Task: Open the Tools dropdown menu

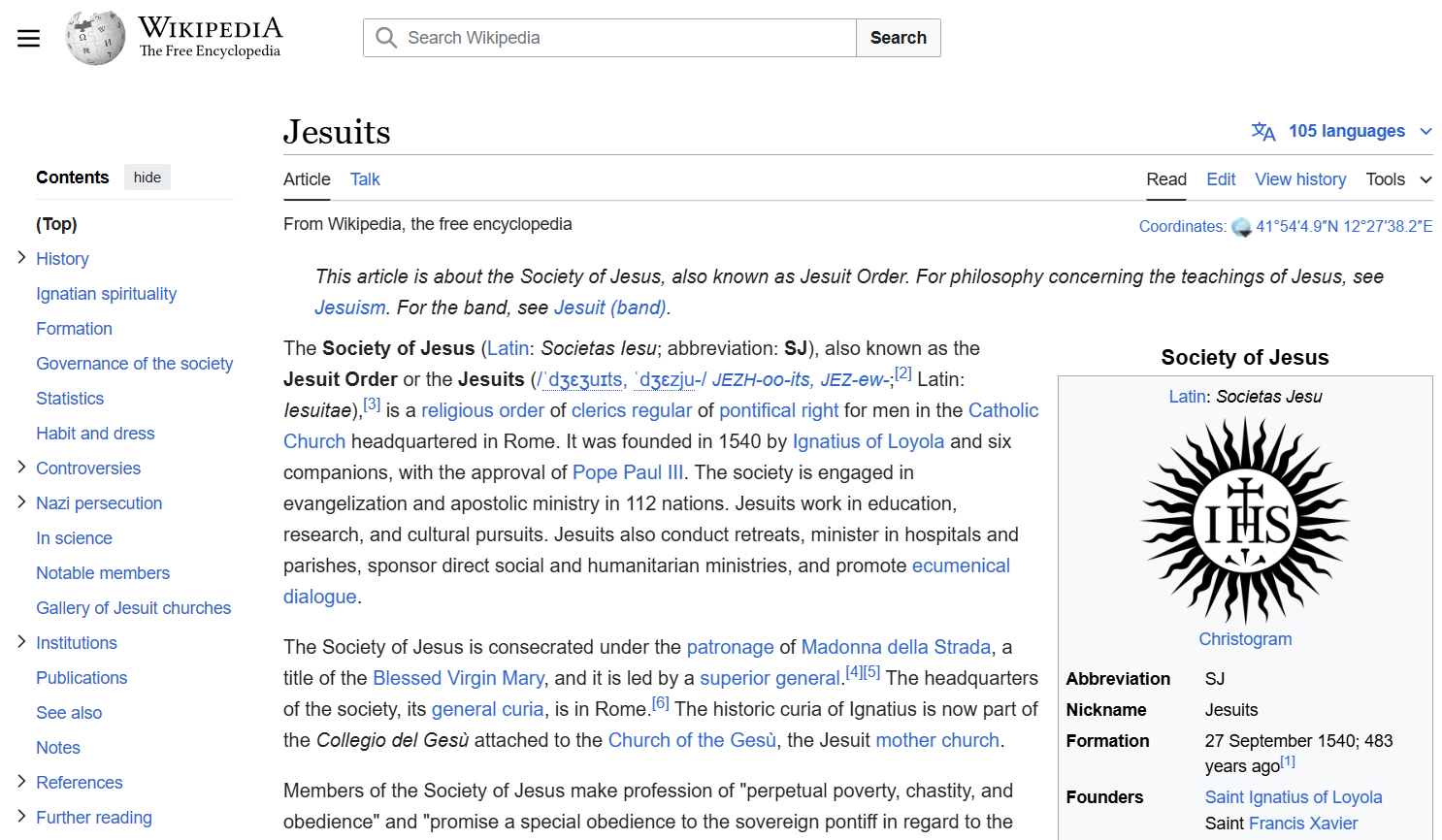Action: (1398, 179)
